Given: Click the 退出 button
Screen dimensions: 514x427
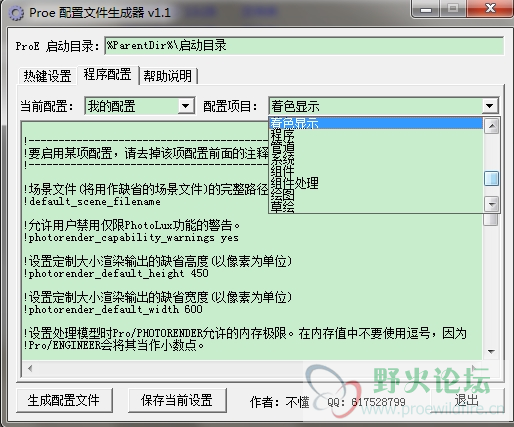Looking at the screenshot, I should coord(467,400).
